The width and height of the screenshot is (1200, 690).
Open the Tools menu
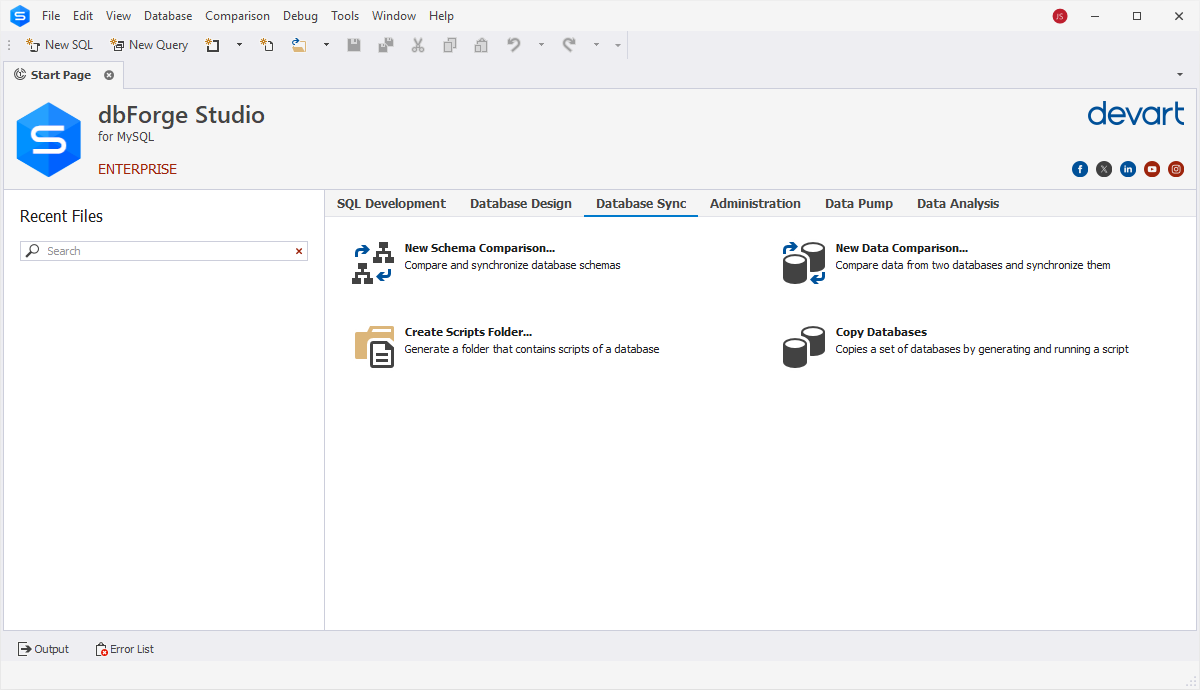[345, 16]
